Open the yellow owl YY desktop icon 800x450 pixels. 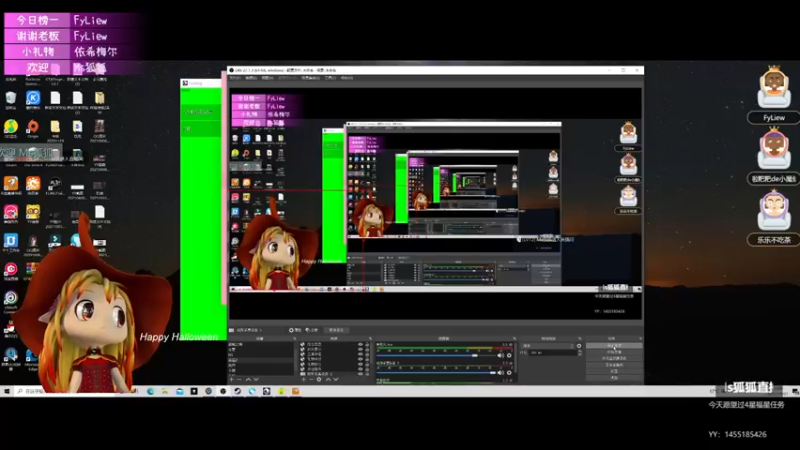click(x=33, y=211)
